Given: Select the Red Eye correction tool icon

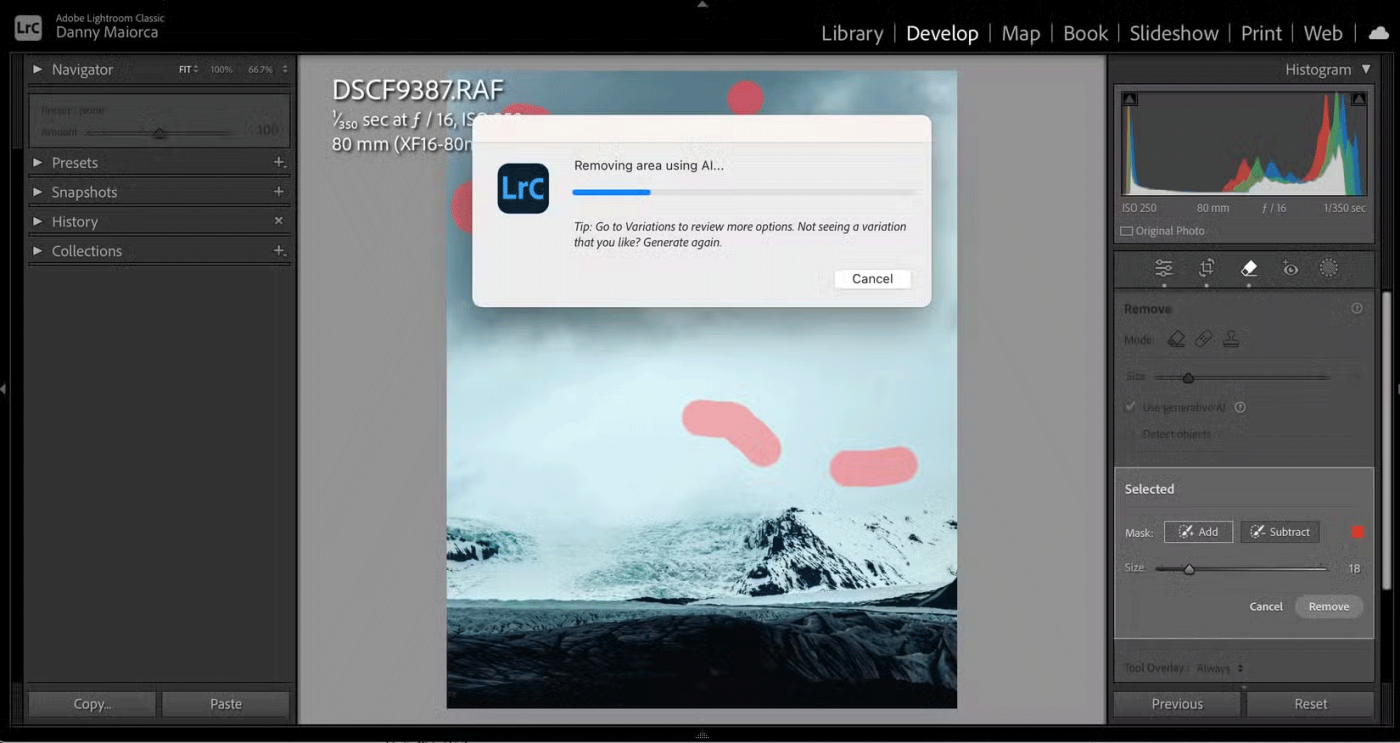Looking at the screenshot, I should [1291, 269].
